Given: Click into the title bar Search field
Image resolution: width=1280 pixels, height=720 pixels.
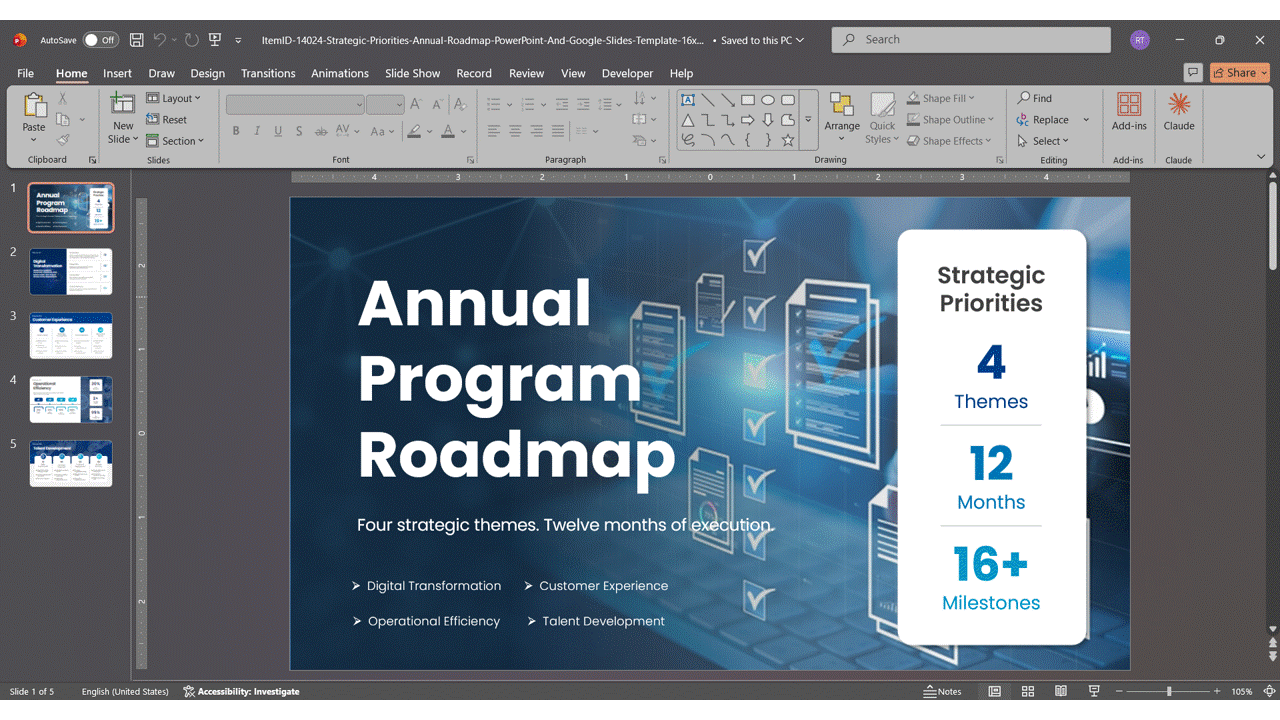Looking at the screenshot, I should tap(971, 40).
